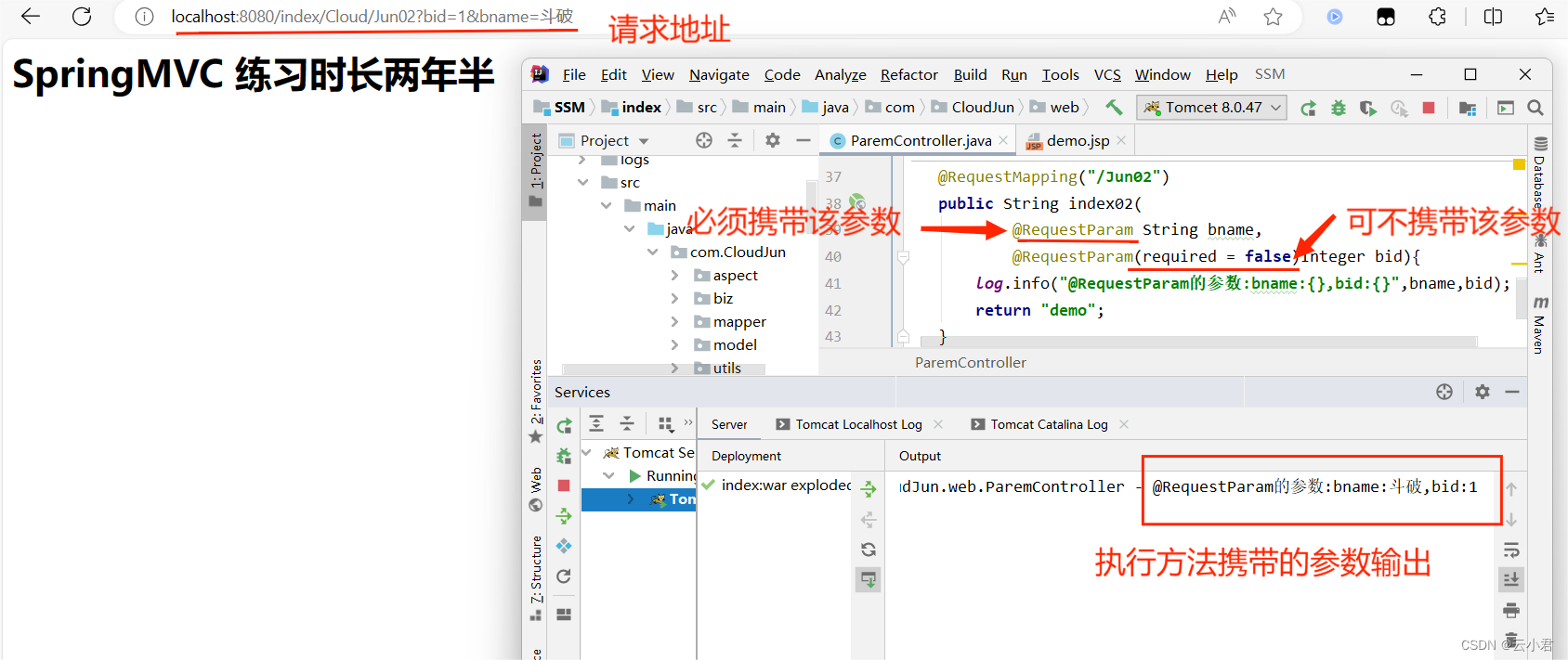The image size is (1568, 660).
Task: Expand the biz package
Action: coord(675,299)
